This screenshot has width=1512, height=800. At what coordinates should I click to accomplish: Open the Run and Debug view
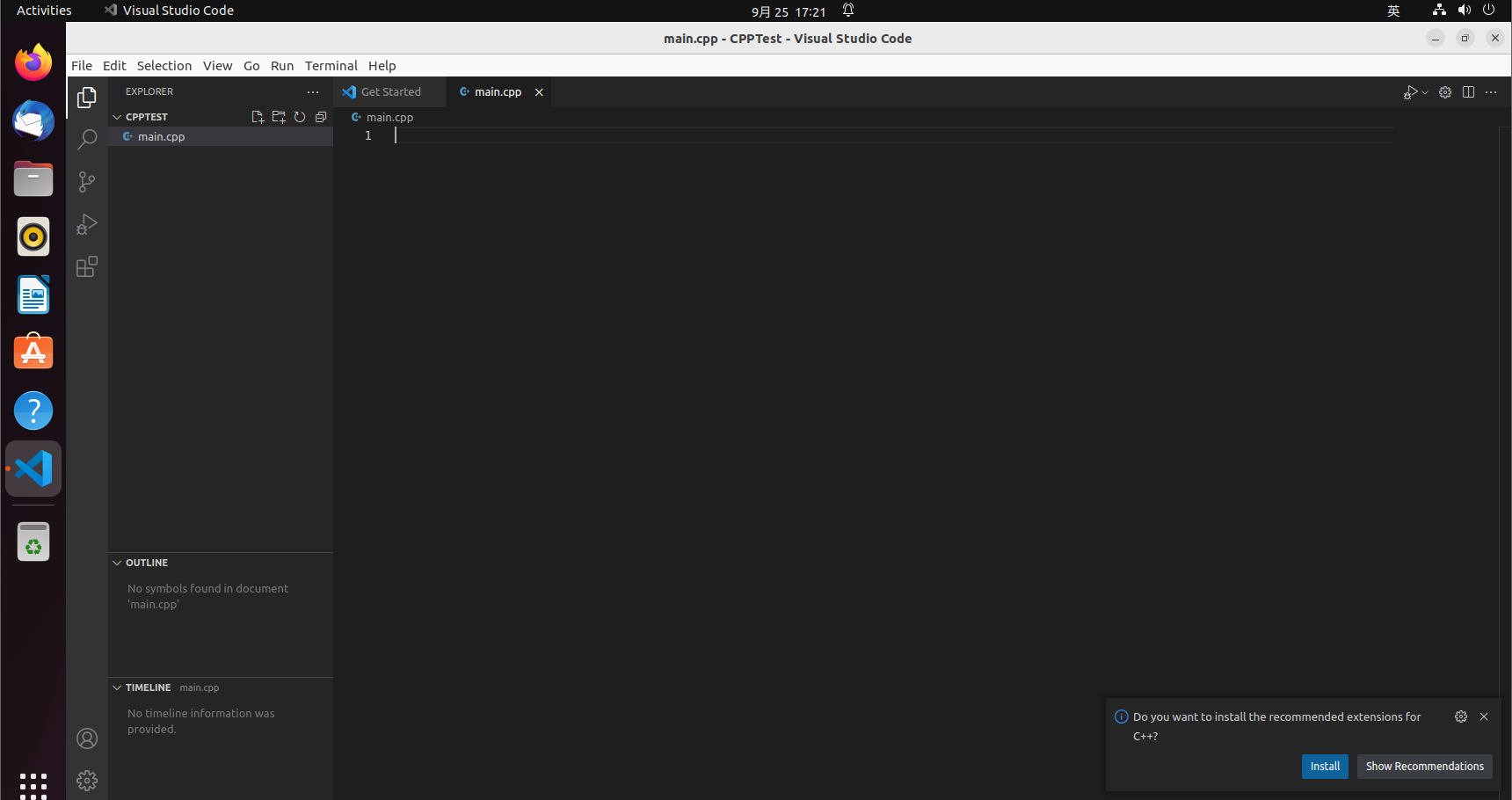(86, 223)
